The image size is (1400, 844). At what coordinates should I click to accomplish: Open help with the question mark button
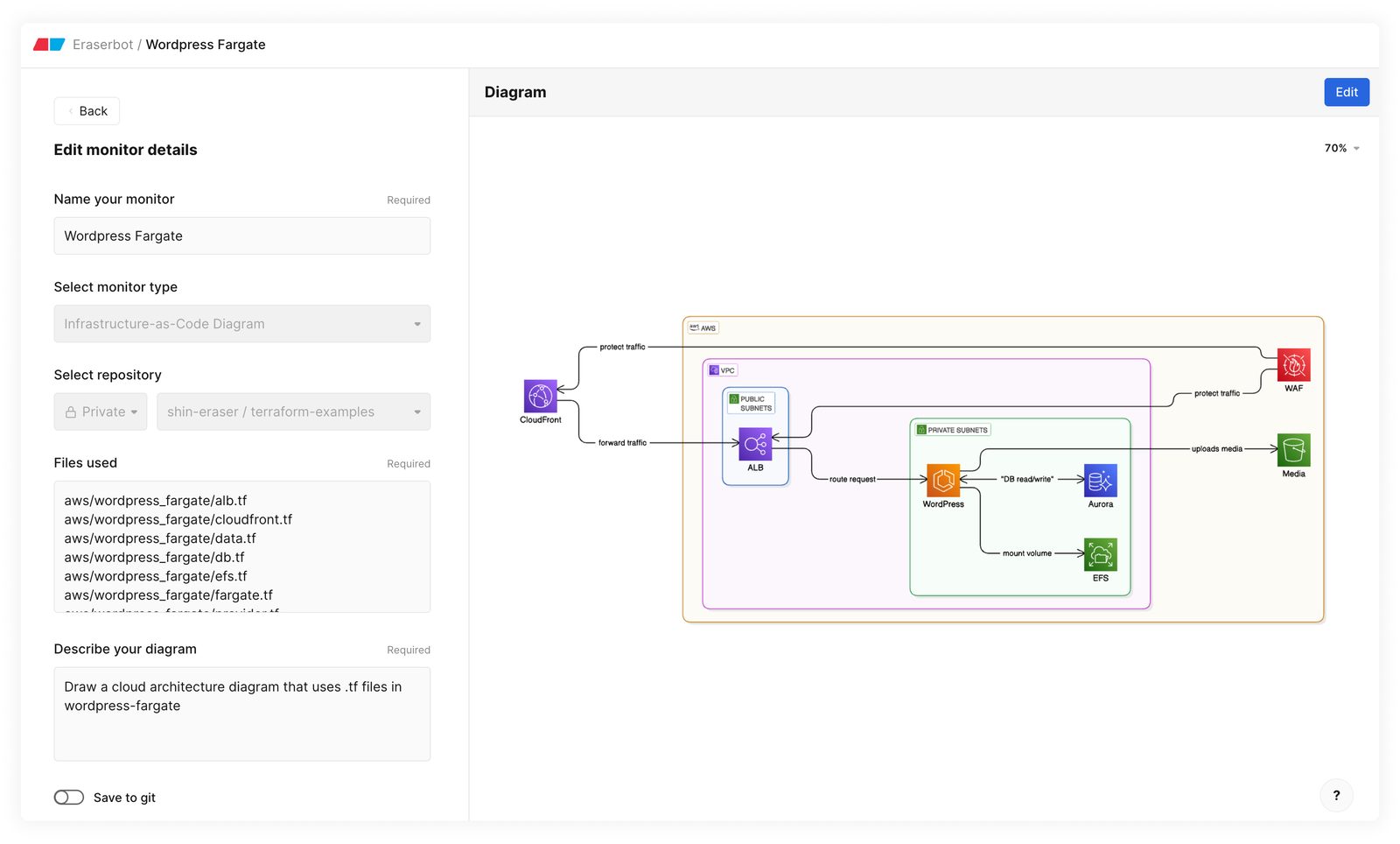coord(1336,795)
